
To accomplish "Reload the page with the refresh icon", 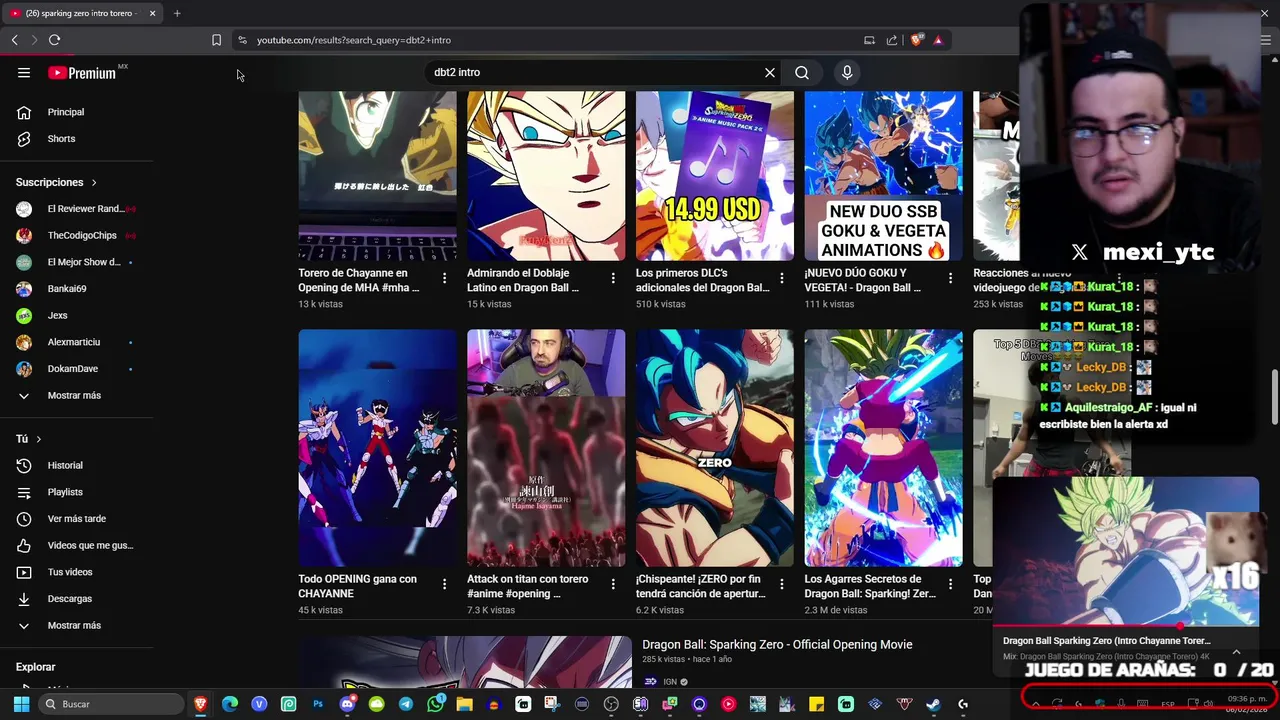I will (54, 40).
